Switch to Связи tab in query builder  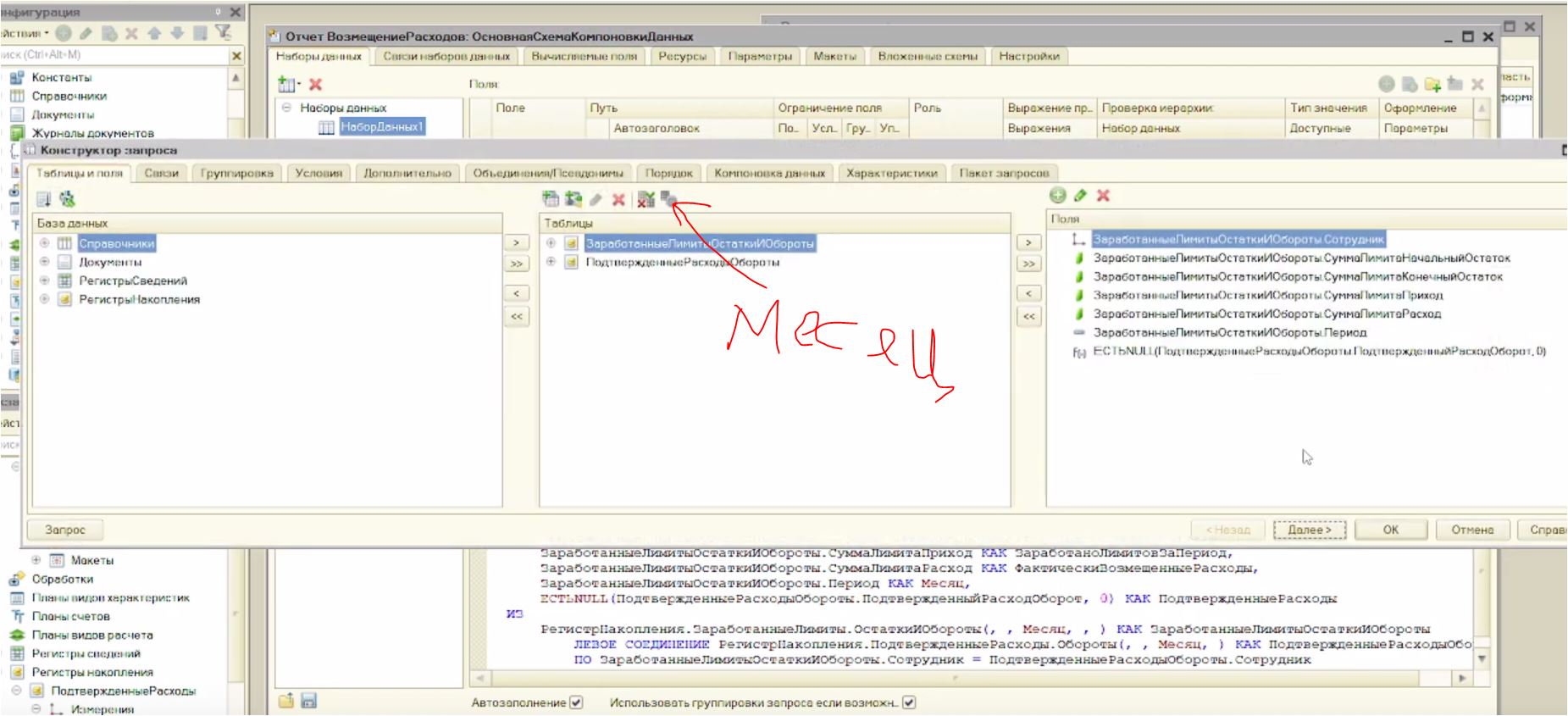click(x=161, y=173)
